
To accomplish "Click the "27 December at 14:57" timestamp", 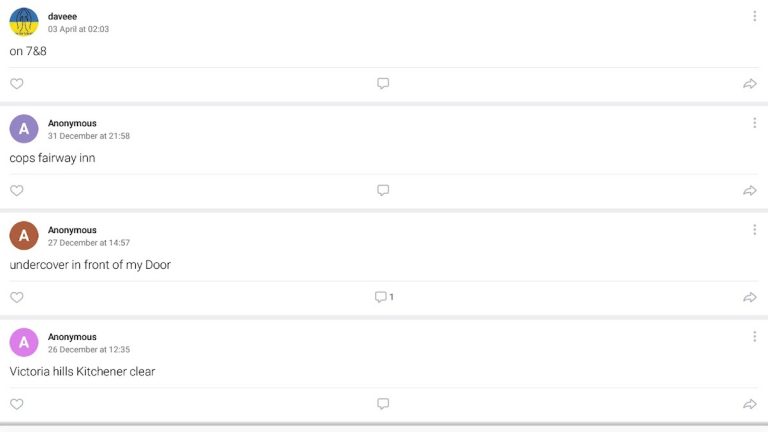I will click(x=89, y=243).
